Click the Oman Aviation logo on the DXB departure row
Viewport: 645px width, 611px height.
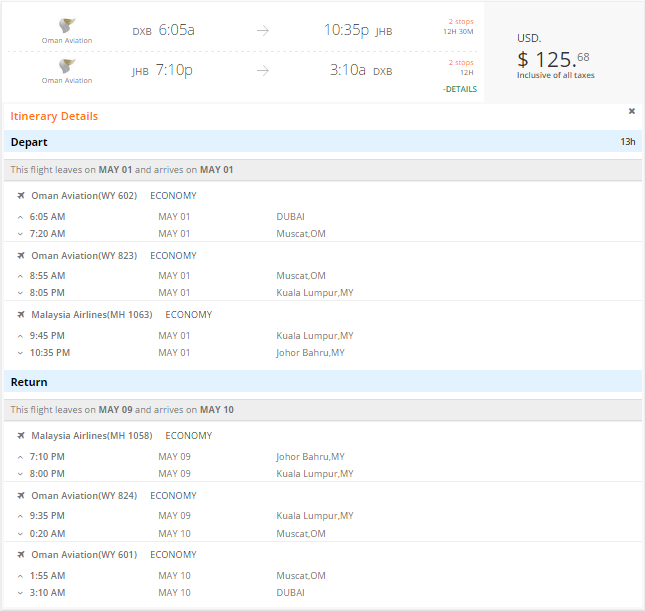67,26
